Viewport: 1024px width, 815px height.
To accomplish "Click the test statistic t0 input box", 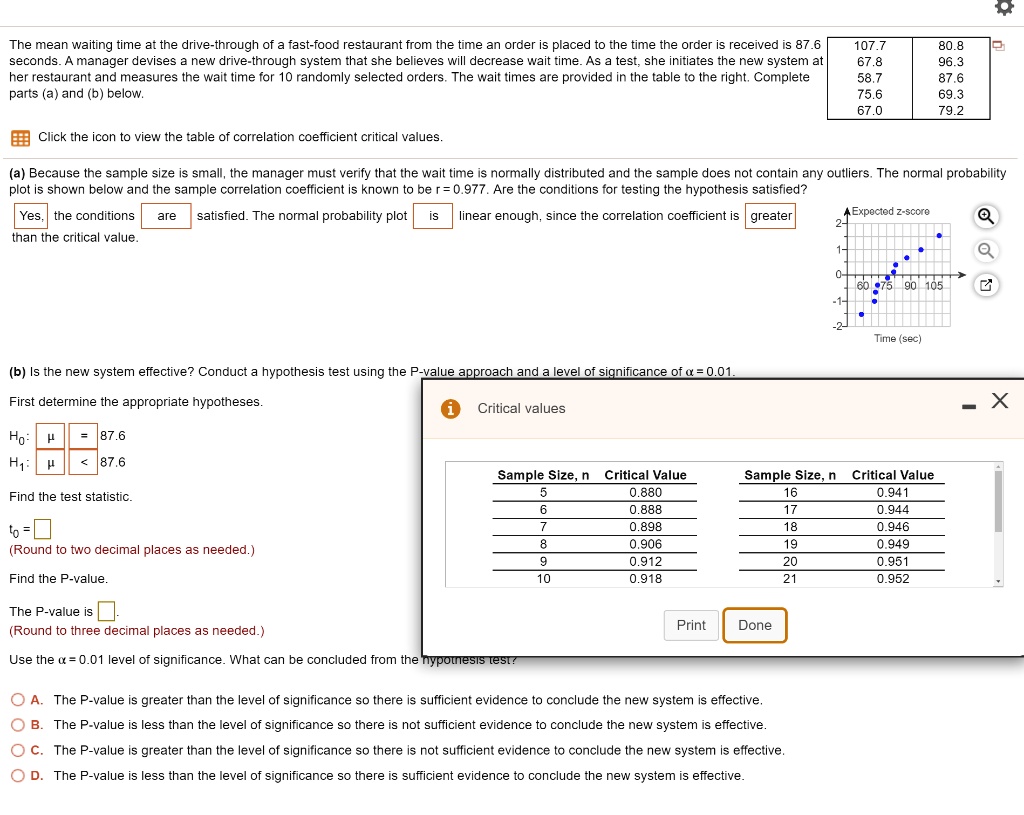I will 42,528.
